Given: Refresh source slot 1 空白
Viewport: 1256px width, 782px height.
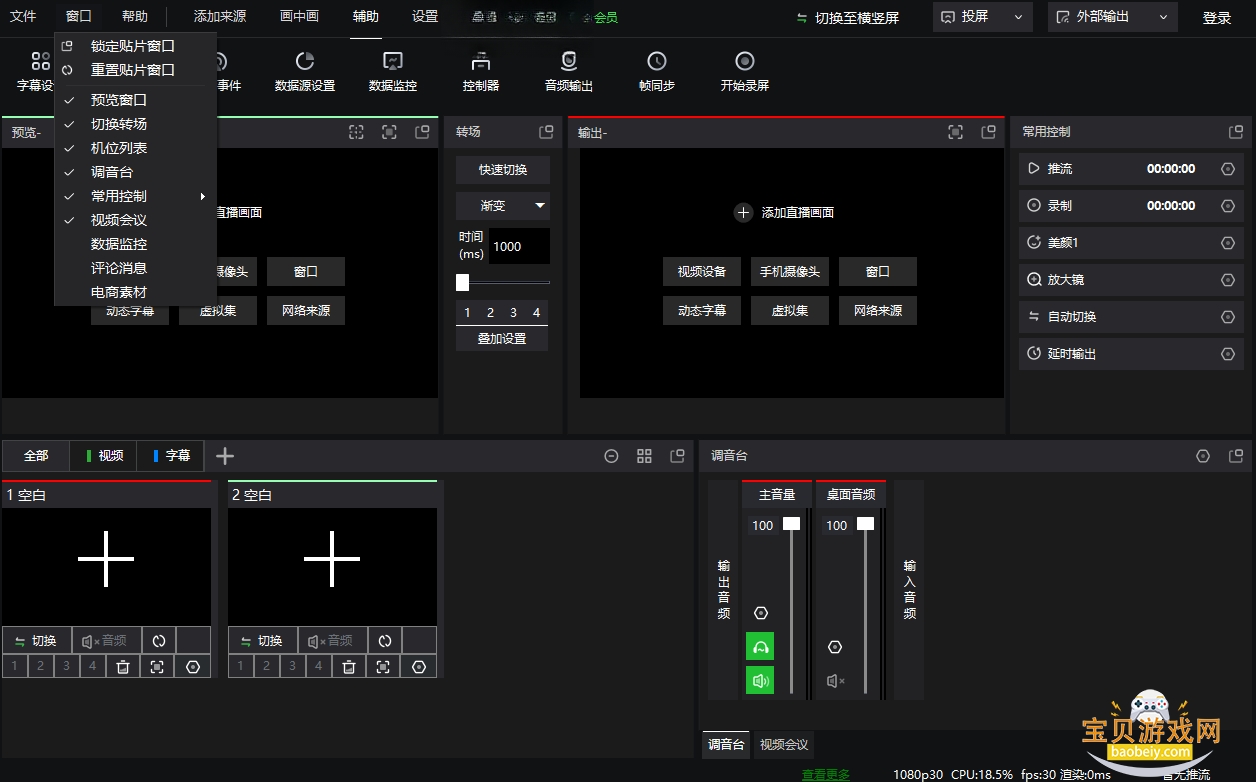Looking at the screenshot, I should (159, 641).
